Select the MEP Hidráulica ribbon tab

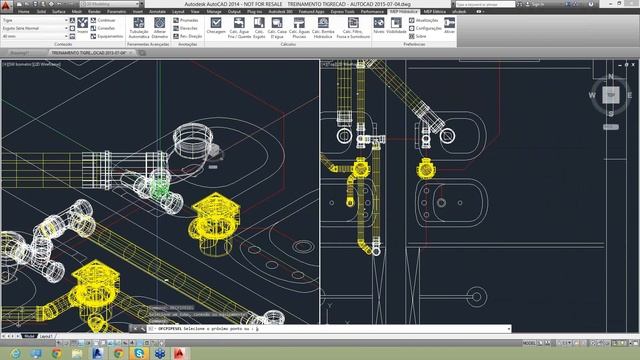(x=403, y=11)
